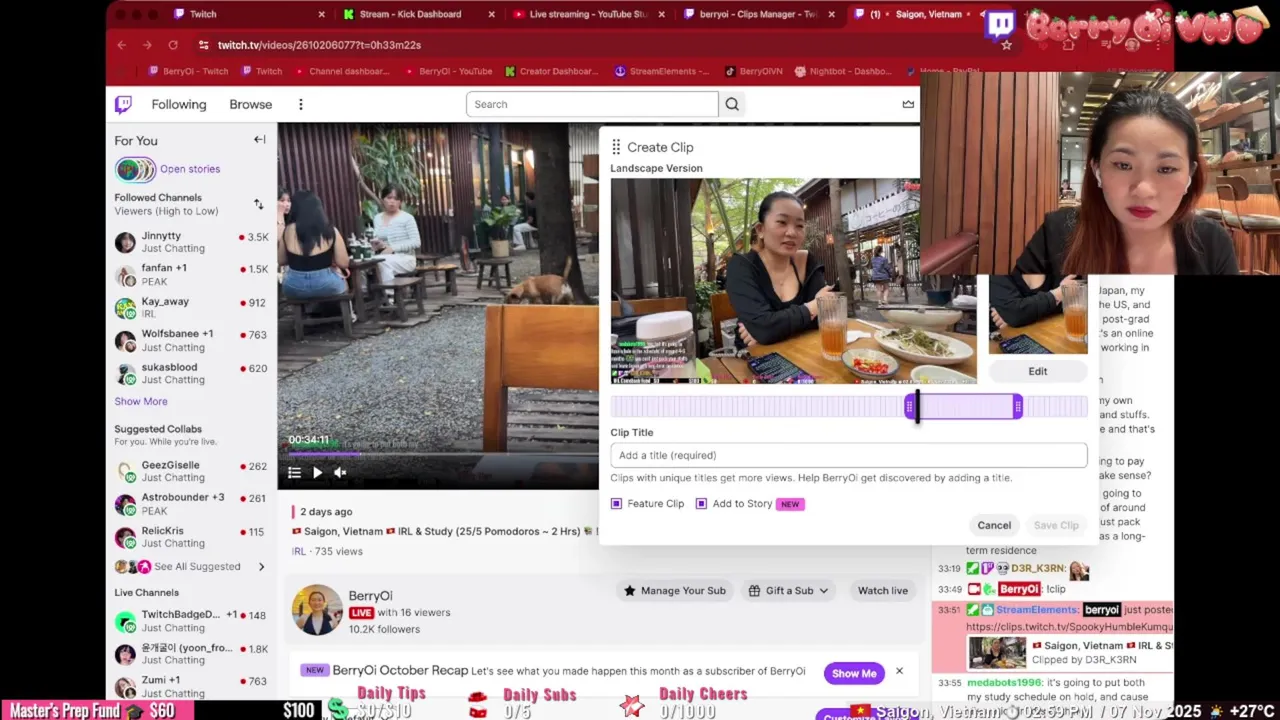
Task: Open Creator Dashboard Kick bookmark
Action: pyautogui.click(x=551, y=71)
